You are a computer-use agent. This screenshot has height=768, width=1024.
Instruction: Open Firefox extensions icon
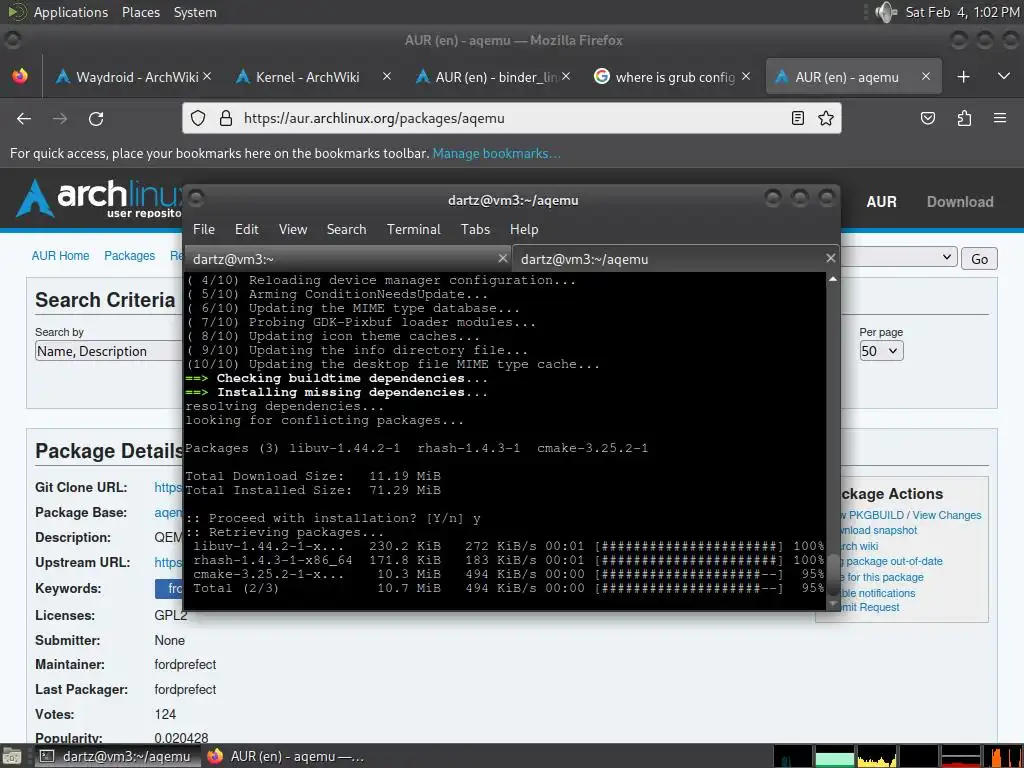click(x=964, y=118)
